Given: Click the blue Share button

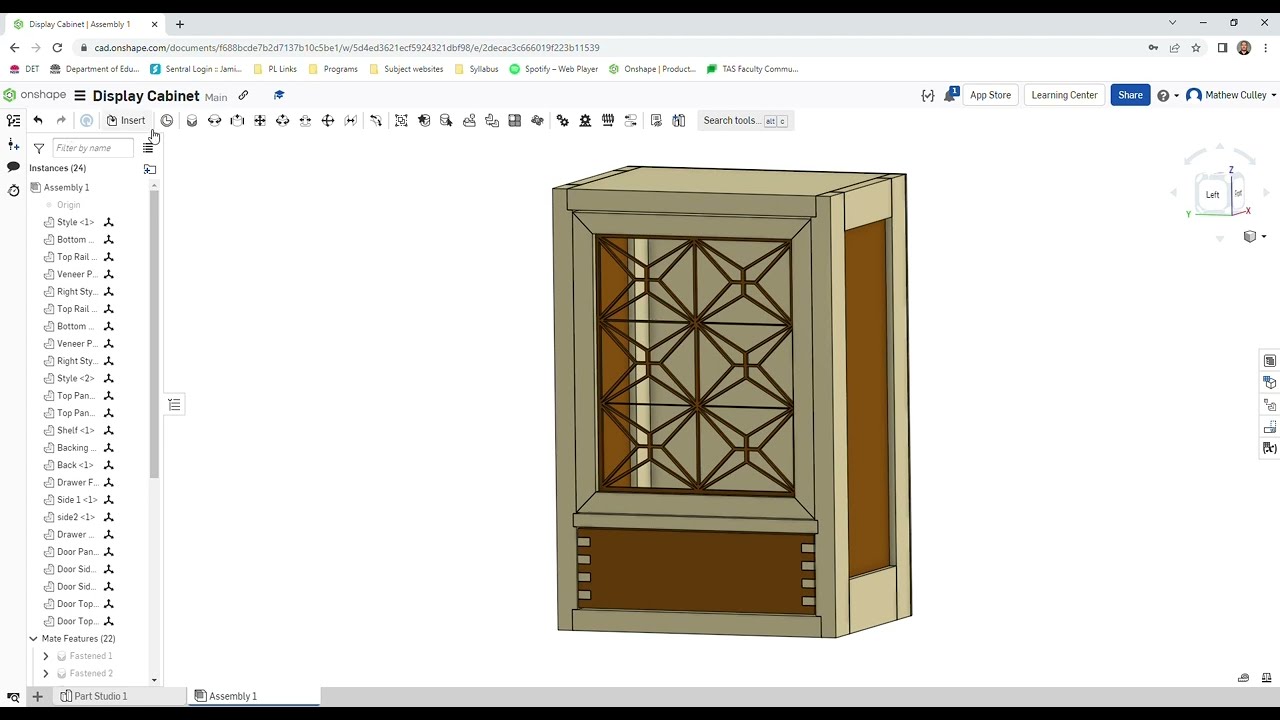Looking at the screenshot, I should tap(1130, 95).
